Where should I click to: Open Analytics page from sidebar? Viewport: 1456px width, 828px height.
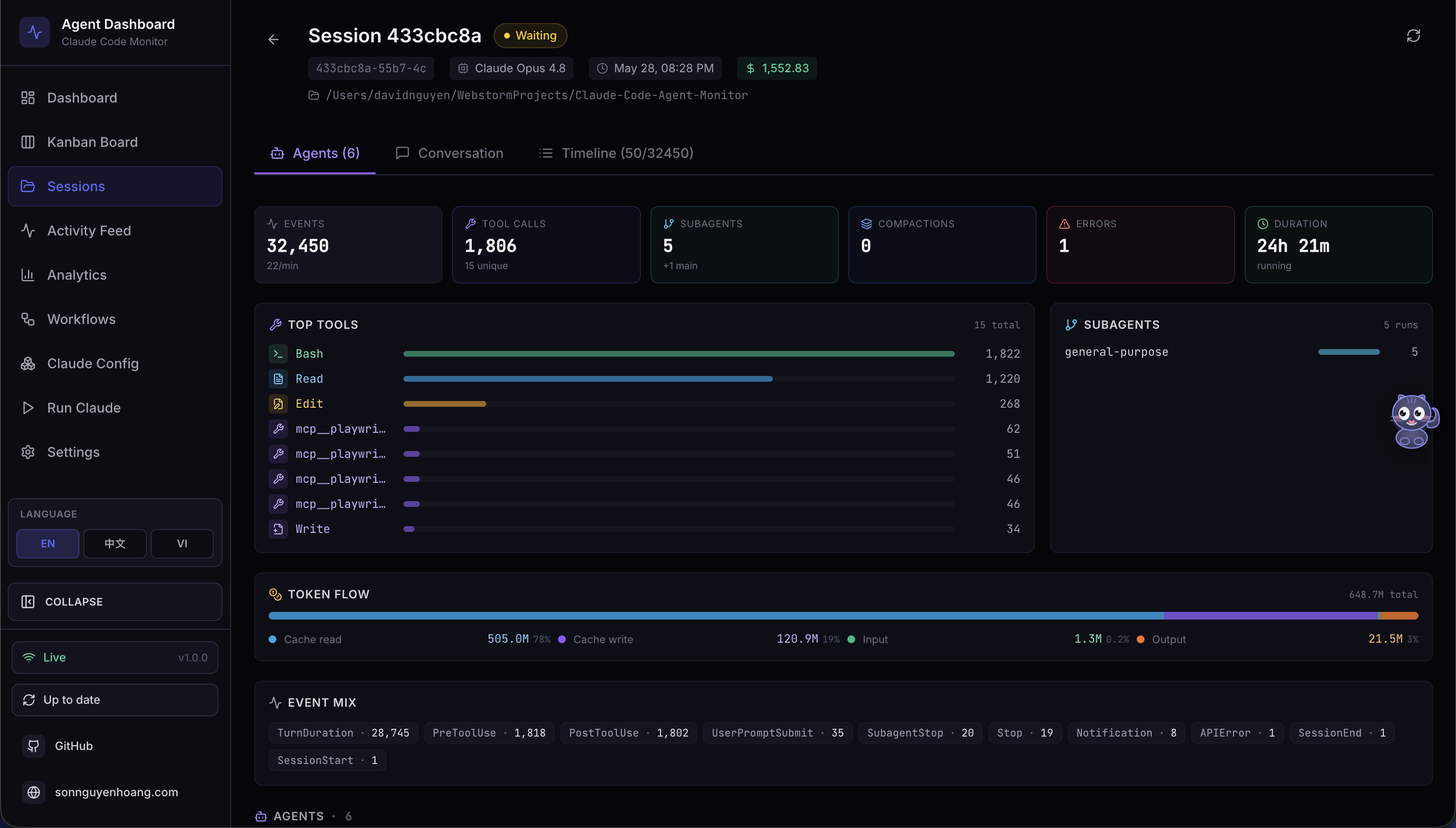click(115, 275)
